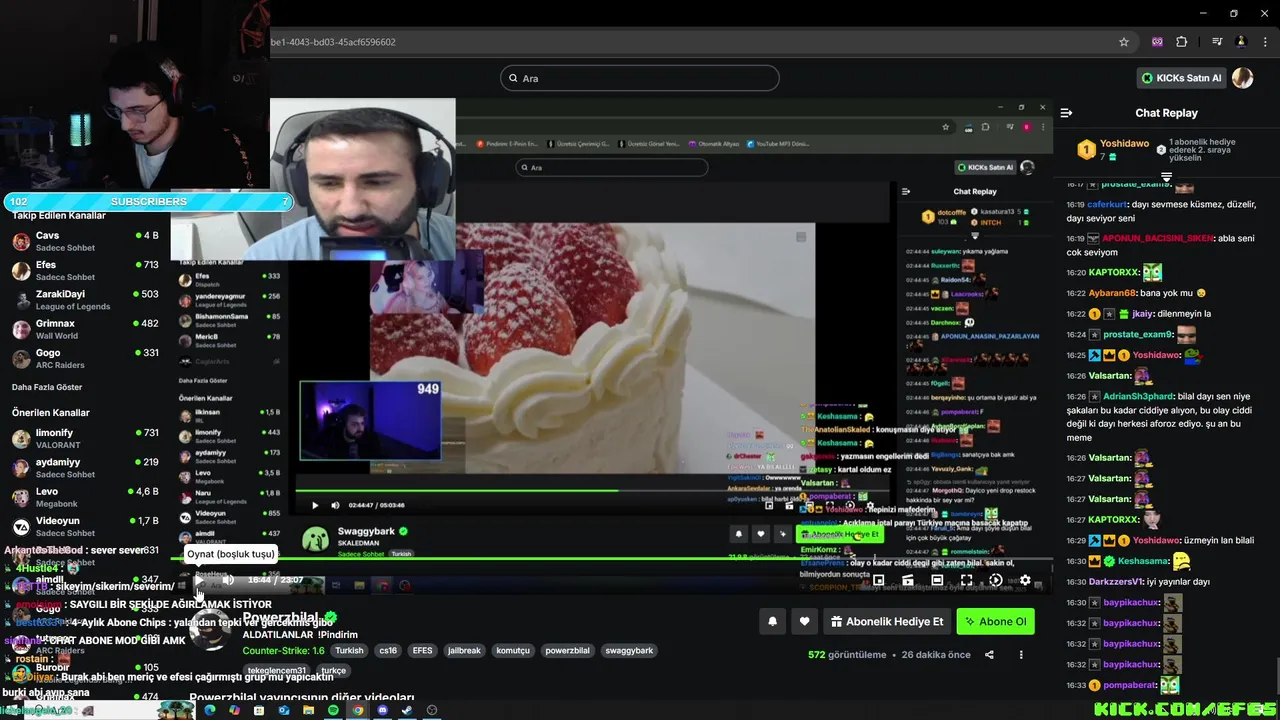The height and width of the screenshot is (720, 1280).
Task: Select the EFES tag
Action: pyautogui.click(x=423, y=651)
